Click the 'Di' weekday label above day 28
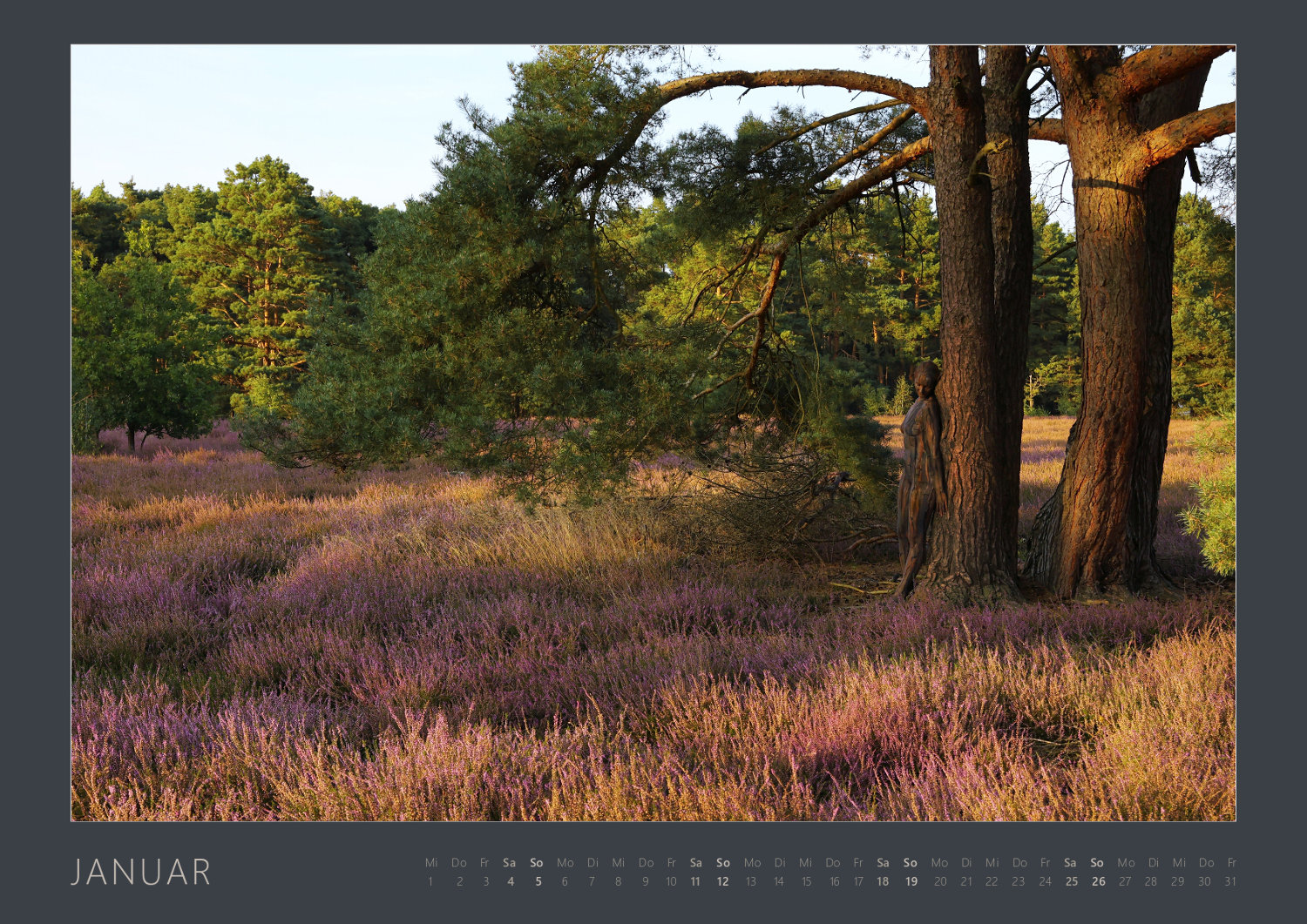Viewport: 1307px width, 924px height. (1154, 862)
